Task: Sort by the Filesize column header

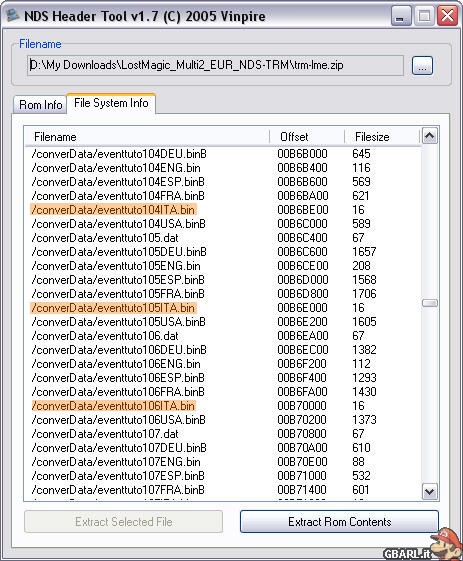Action: pos(381,137)
